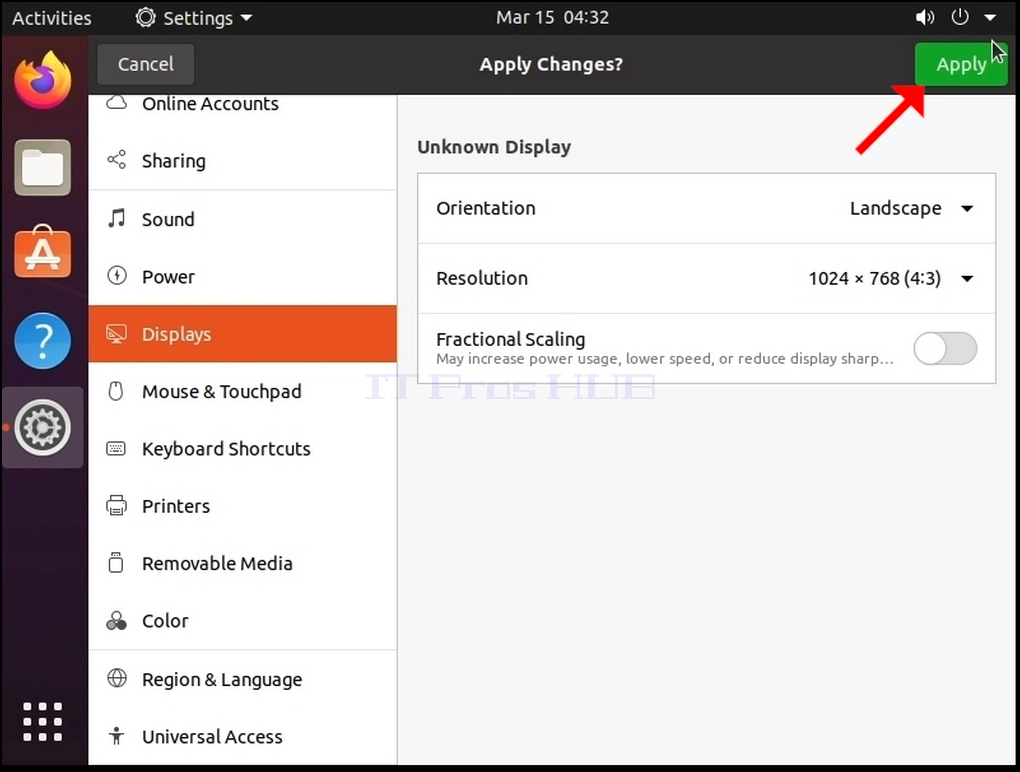The height and width of the screenshot is (772, 1020).
Task: Click the Power icon in sidebar
Action: coord(116,276)
